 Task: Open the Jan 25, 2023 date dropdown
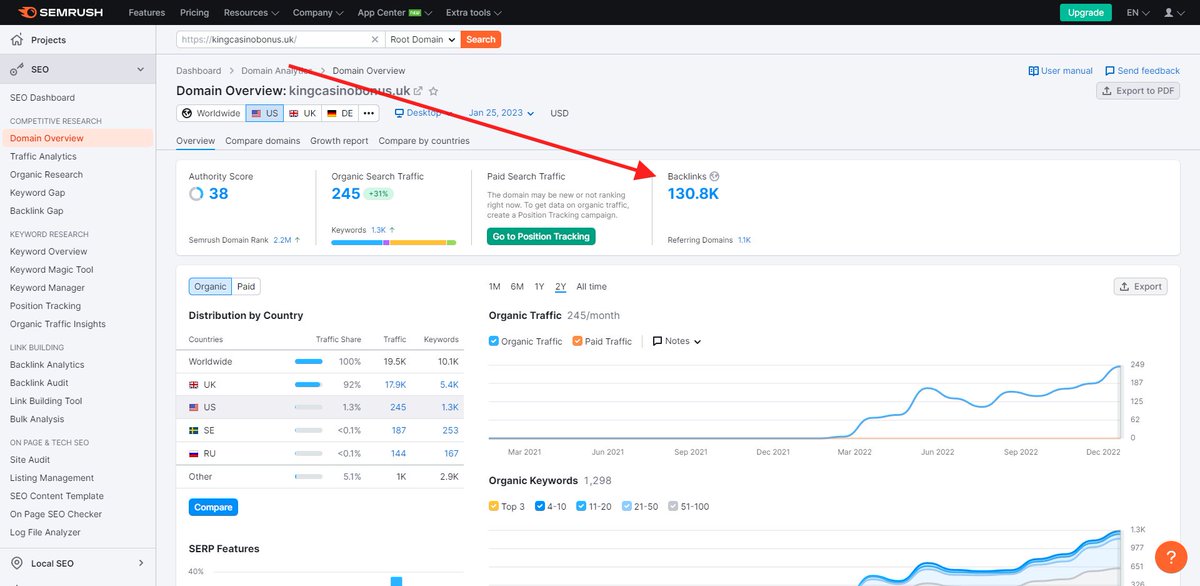tap(501, 113)
